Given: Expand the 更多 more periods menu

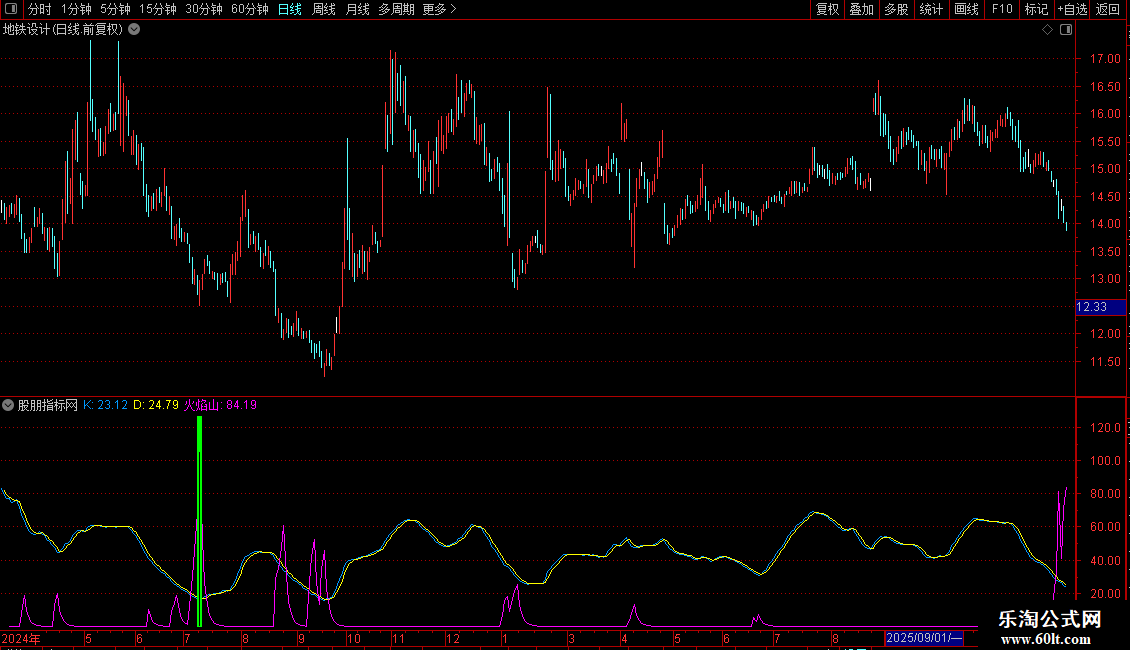Looking at the screenshot, I should [440, 9].
